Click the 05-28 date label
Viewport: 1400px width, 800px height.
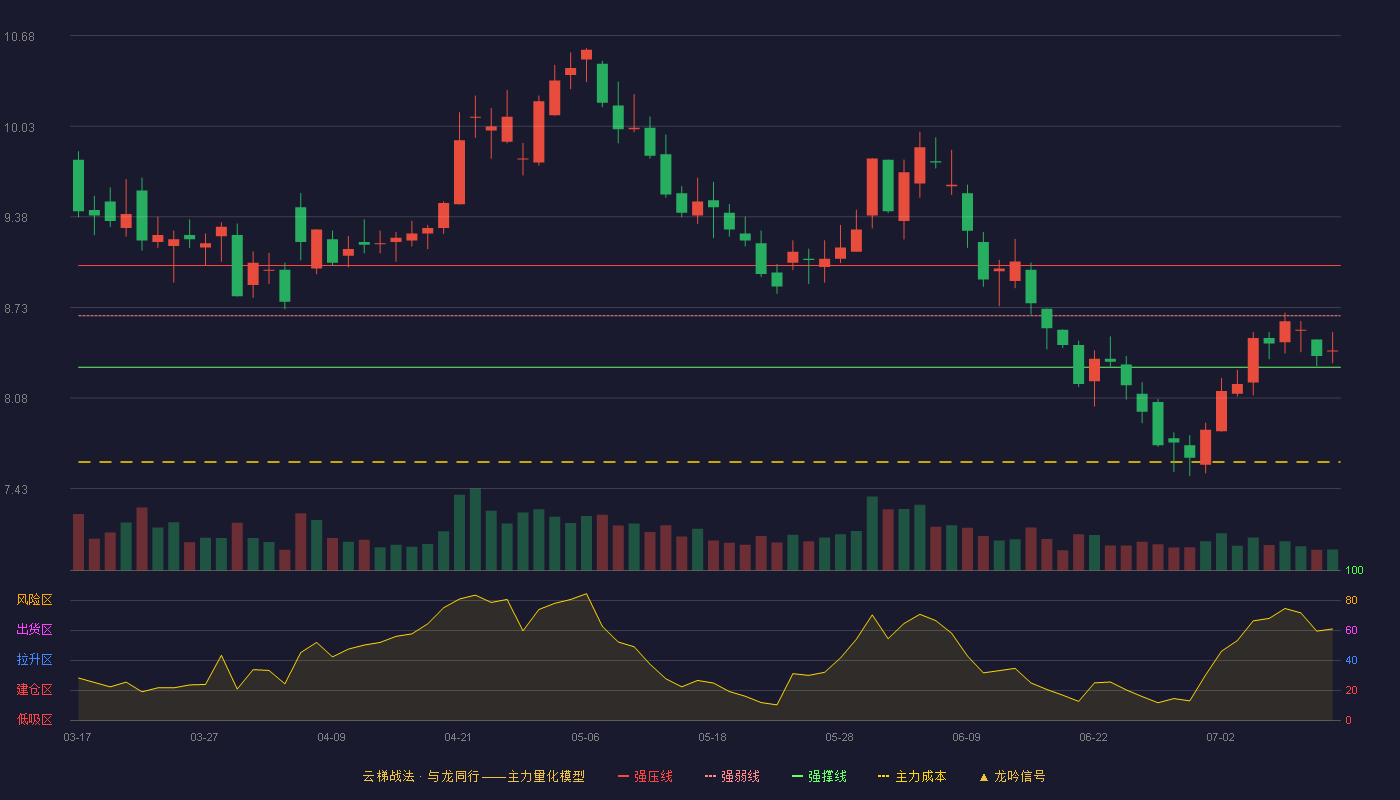pyautogui.click(x=839, y=737)
